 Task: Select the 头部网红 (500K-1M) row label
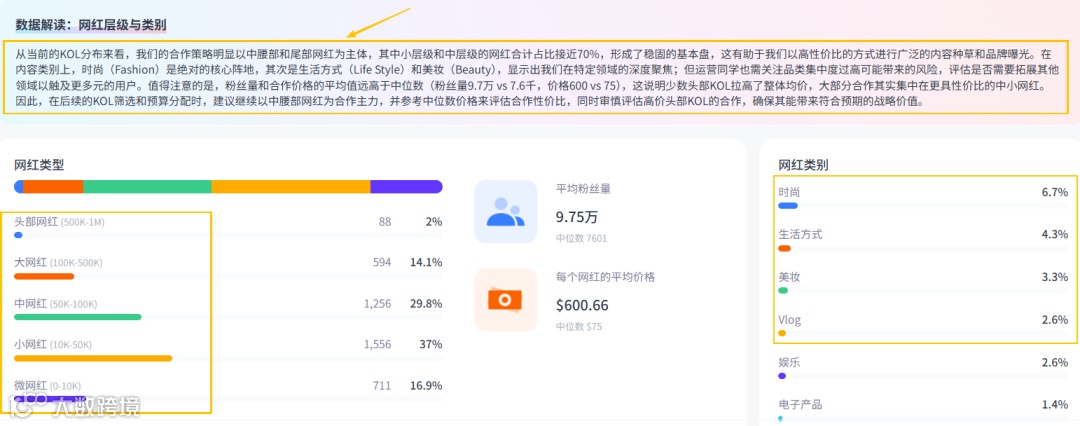[59, 222]
